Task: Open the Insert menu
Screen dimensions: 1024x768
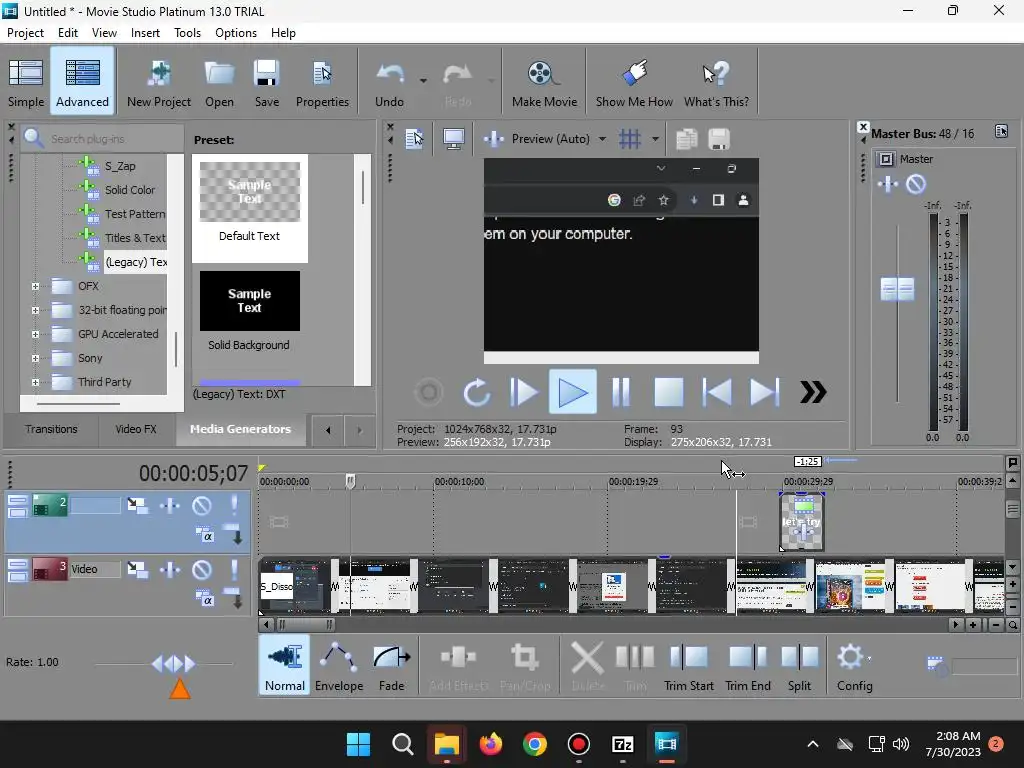Action: point(145,33)
